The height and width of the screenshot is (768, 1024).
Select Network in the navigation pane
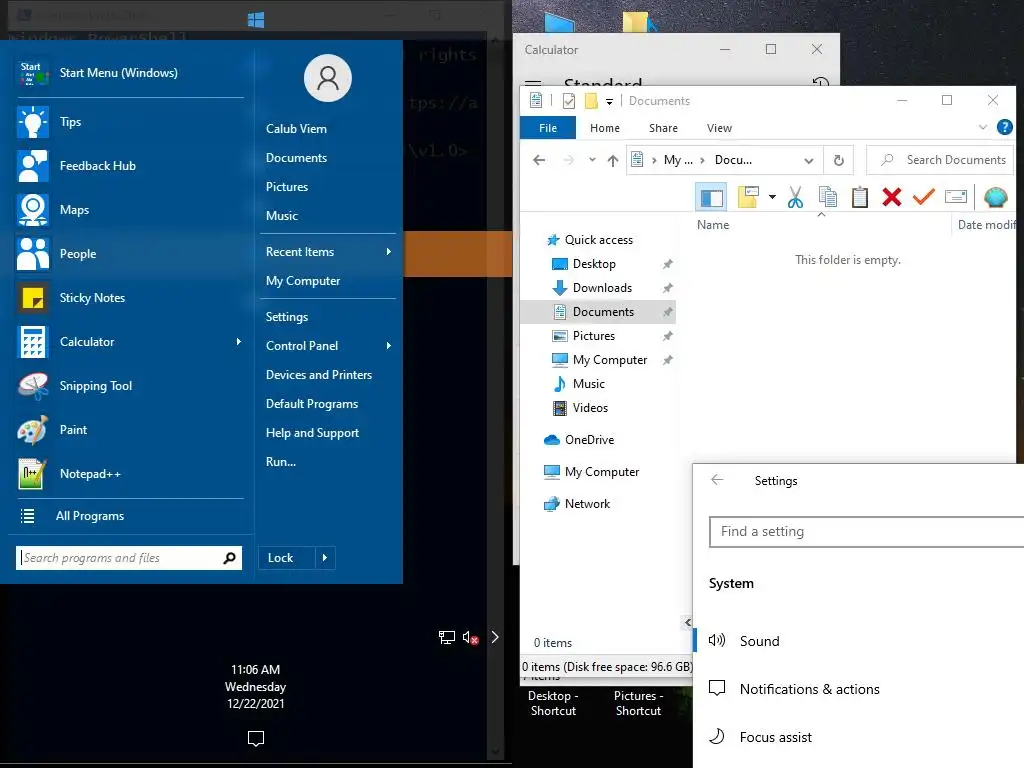click(586, 504)
